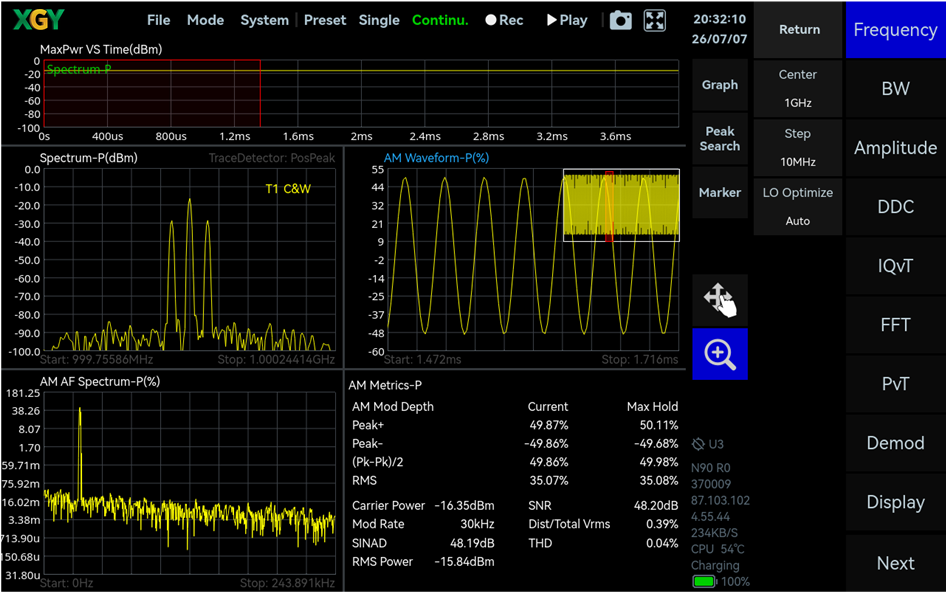Click Start: 999.75586MHz in Spectrum graph

click(96, 360)
